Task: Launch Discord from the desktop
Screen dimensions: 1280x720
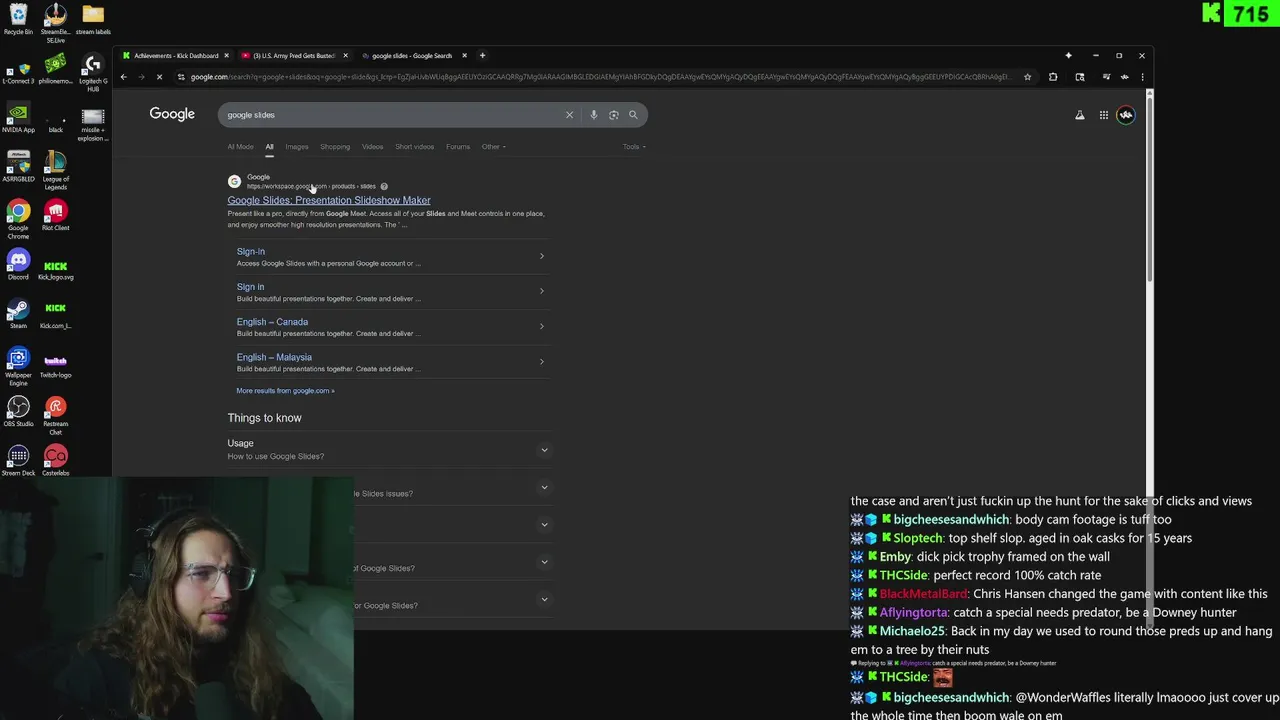Action: pos(18,264)
